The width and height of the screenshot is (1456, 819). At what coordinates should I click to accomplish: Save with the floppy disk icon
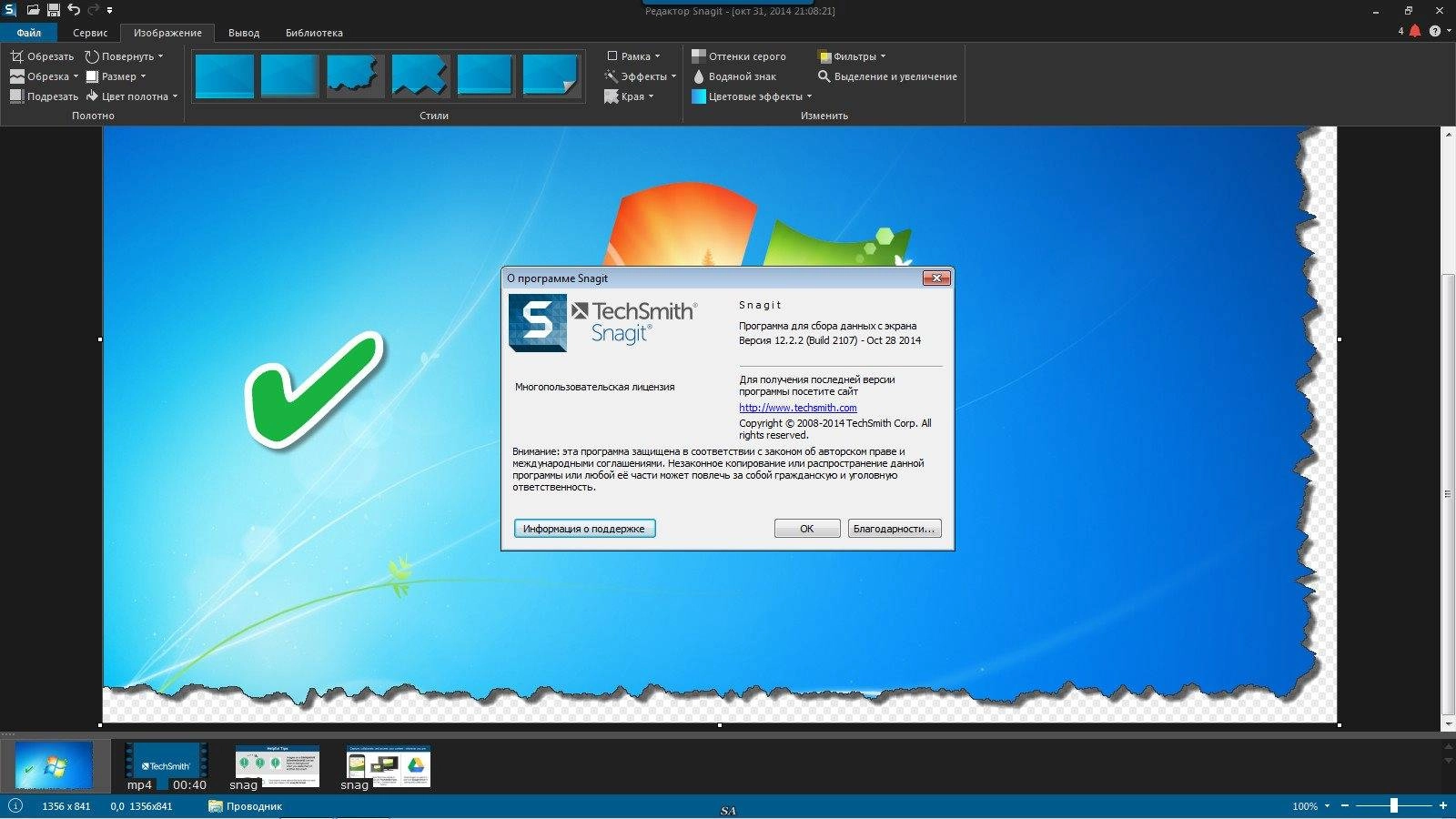pos(54,10)
